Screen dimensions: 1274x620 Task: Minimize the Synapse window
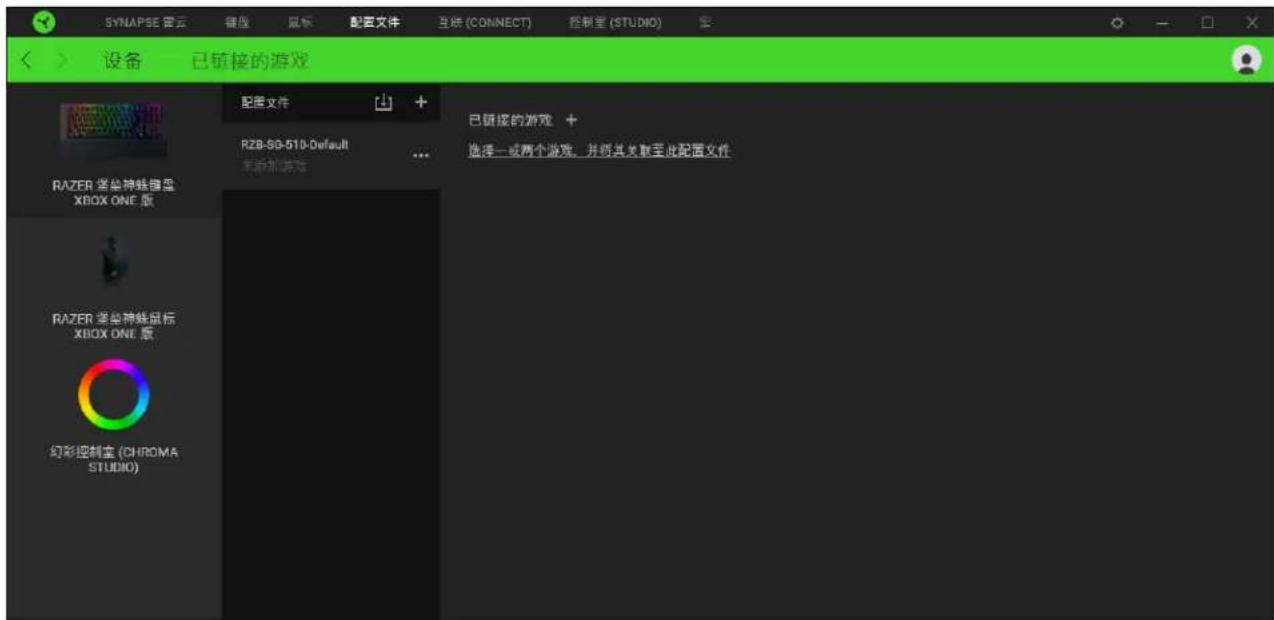(x=1162, y=22)
